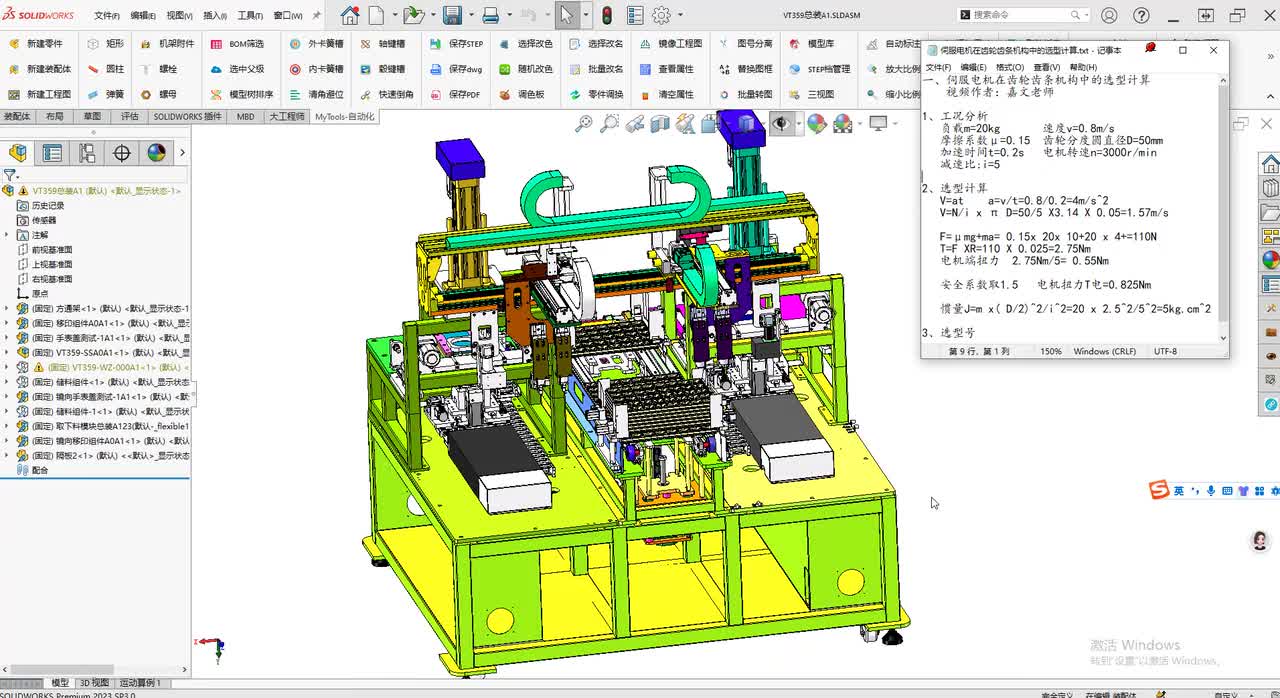Click 保存dwg export tool
Screen dimensions: 1280x698
[456, 69]
